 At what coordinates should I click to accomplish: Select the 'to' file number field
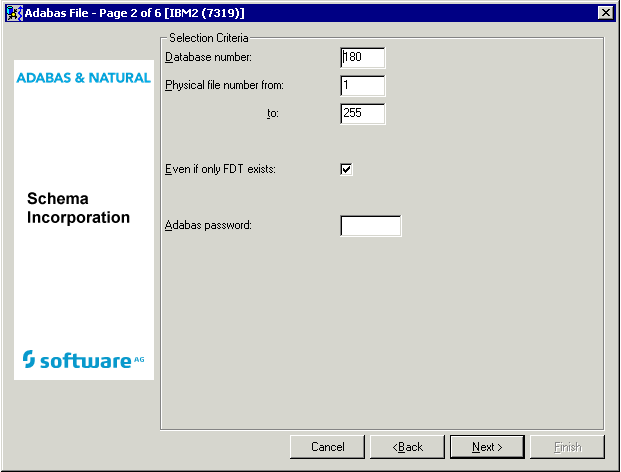pyautogui.click(x=362, y=114)
